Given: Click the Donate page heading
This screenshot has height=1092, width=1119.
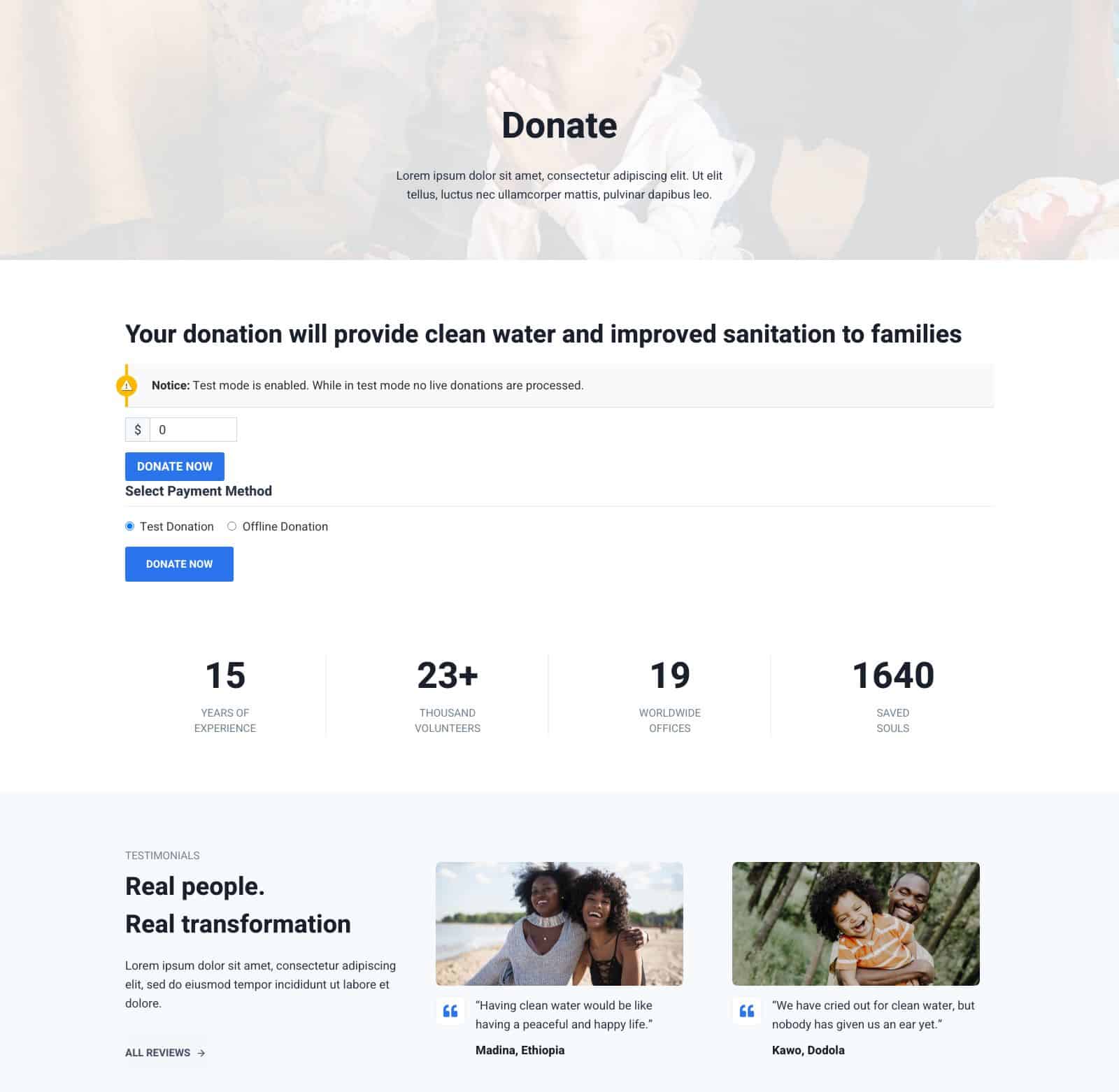Looking at the screenshot, I should [x=559, y=126].
